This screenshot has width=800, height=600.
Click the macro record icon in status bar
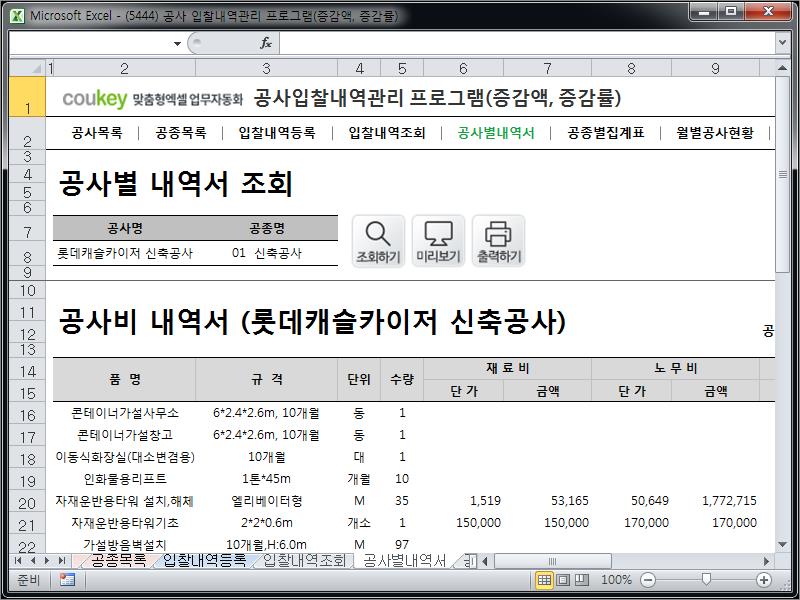point(67,580)
